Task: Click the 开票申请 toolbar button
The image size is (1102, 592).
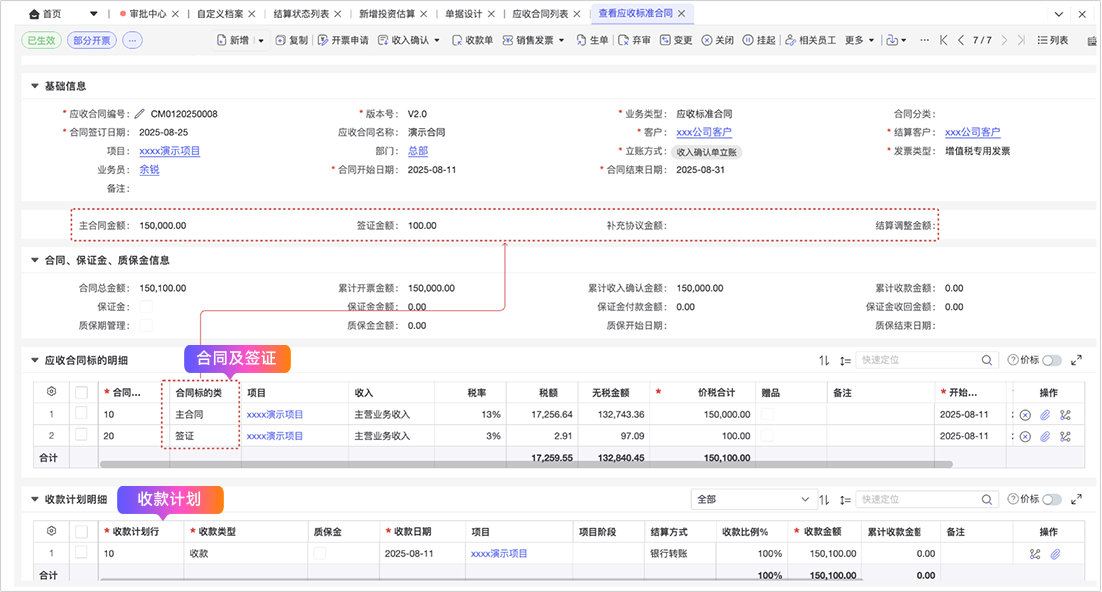Action: [343, 41]
